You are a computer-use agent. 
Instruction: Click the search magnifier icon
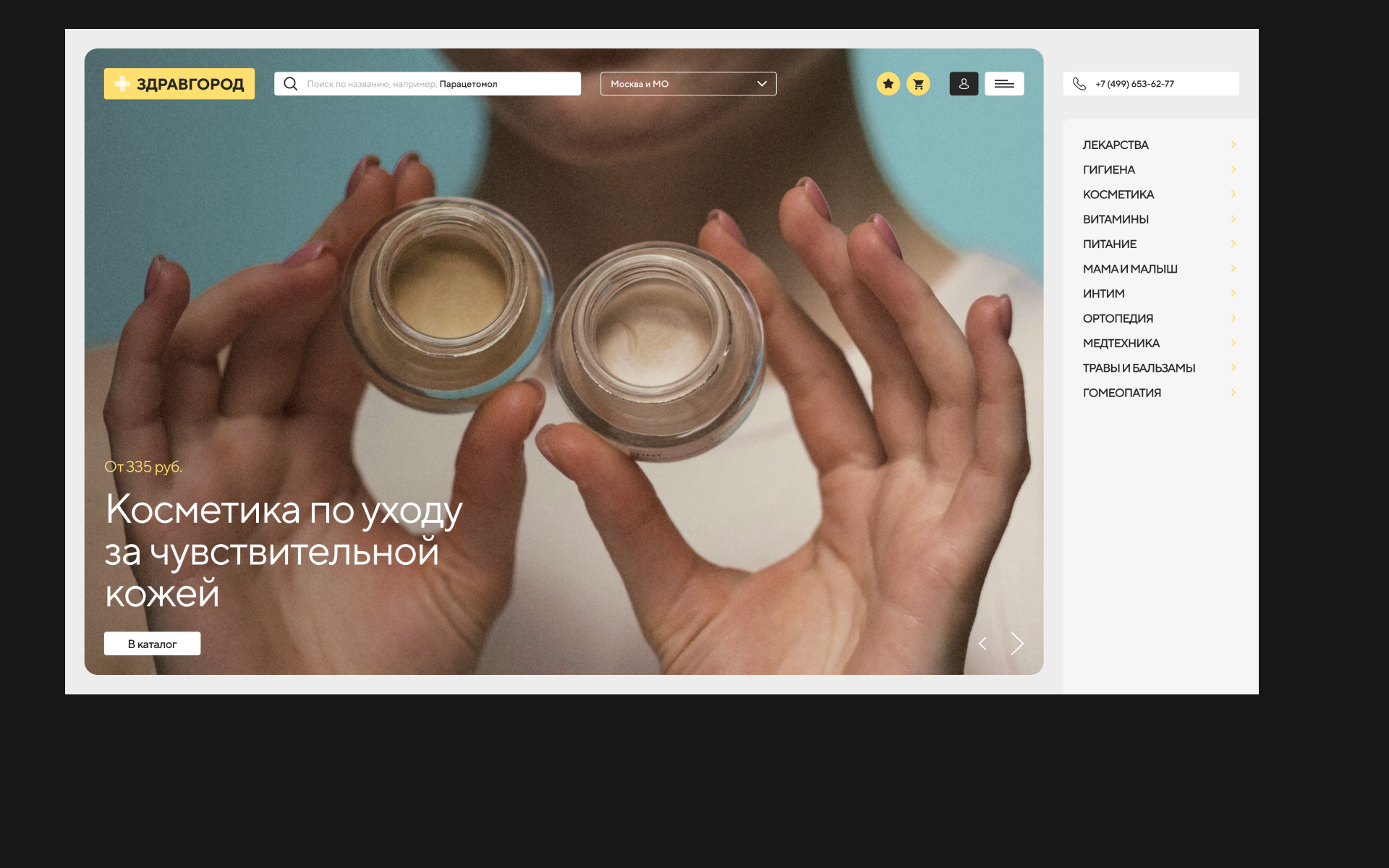[x=291, y=84]
